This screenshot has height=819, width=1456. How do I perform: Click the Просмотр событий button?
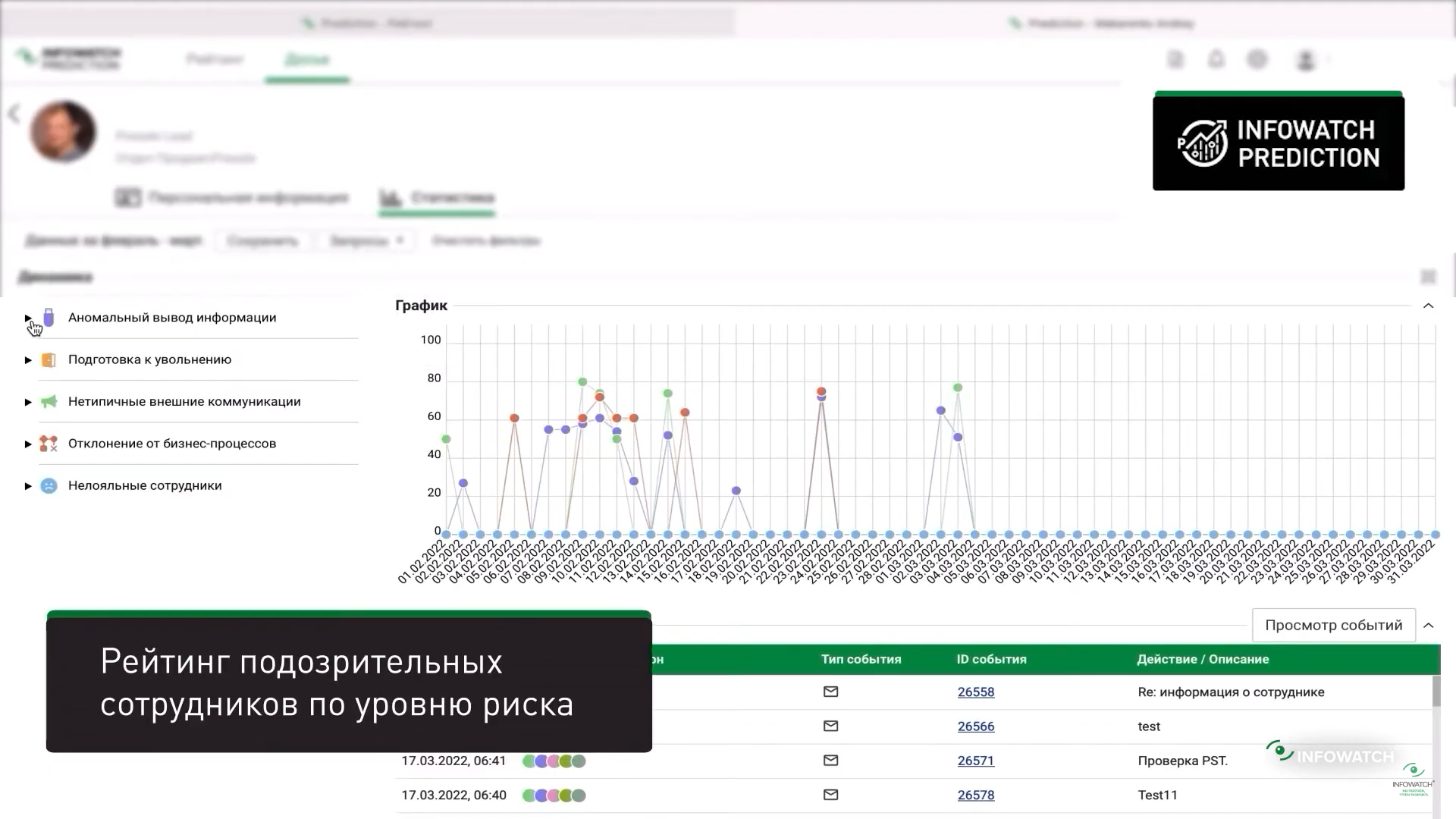pos(1334,626)
